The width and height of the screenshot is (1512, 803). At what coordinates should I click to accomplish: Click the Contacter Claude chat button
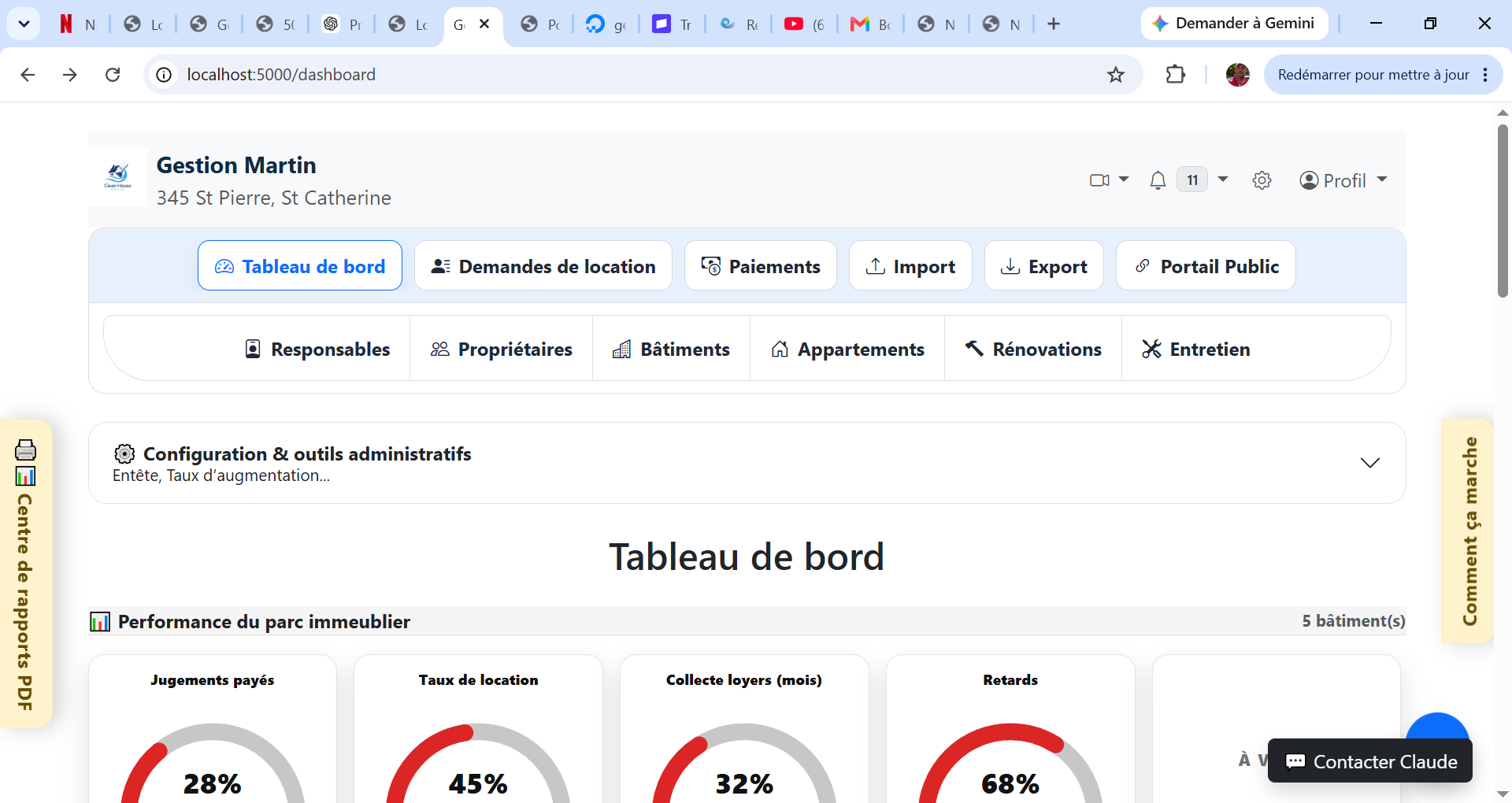coord(1370,761)
